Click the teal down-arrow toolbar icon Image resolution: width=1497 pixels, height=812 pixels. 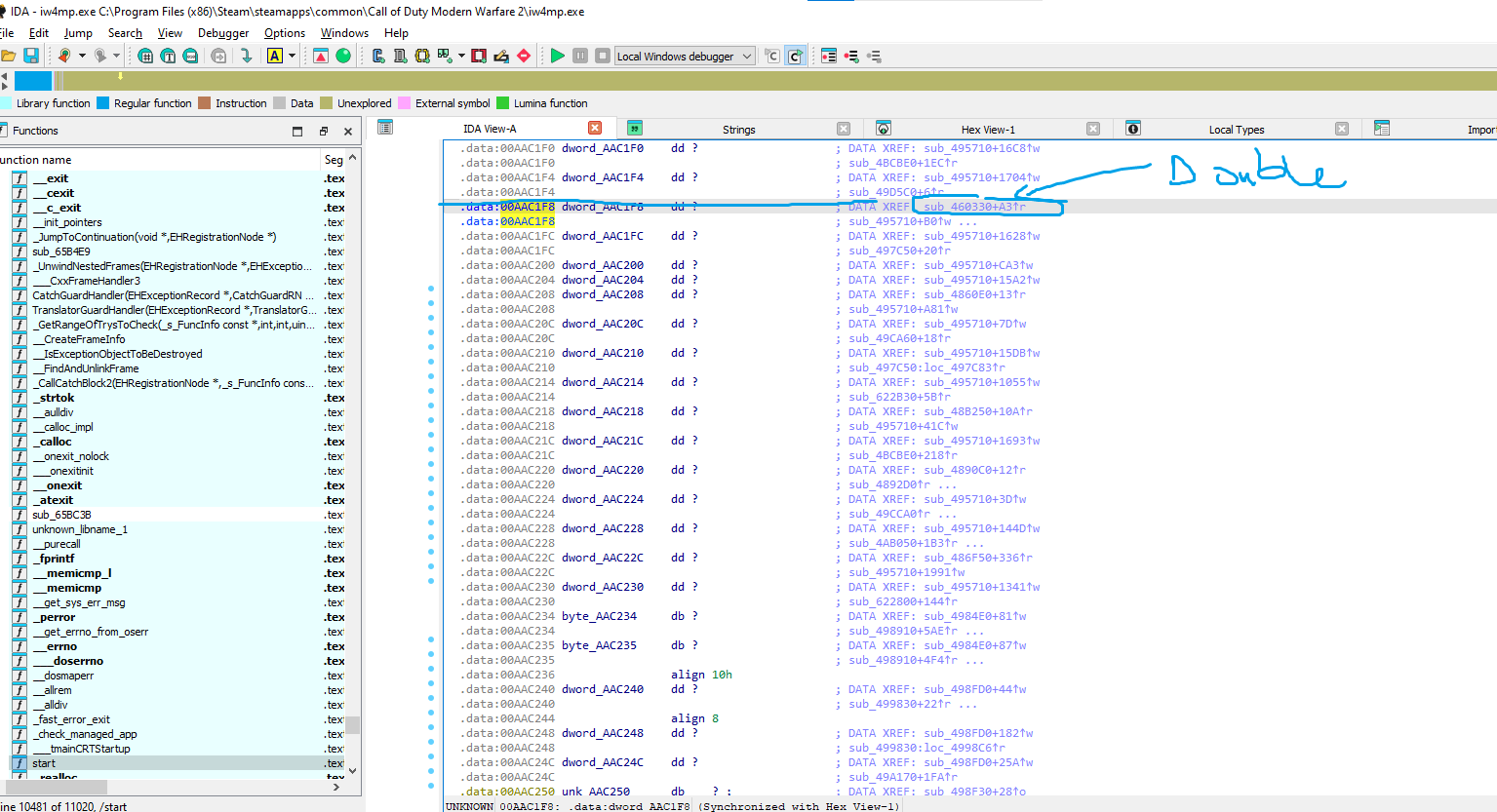(246, 56)
